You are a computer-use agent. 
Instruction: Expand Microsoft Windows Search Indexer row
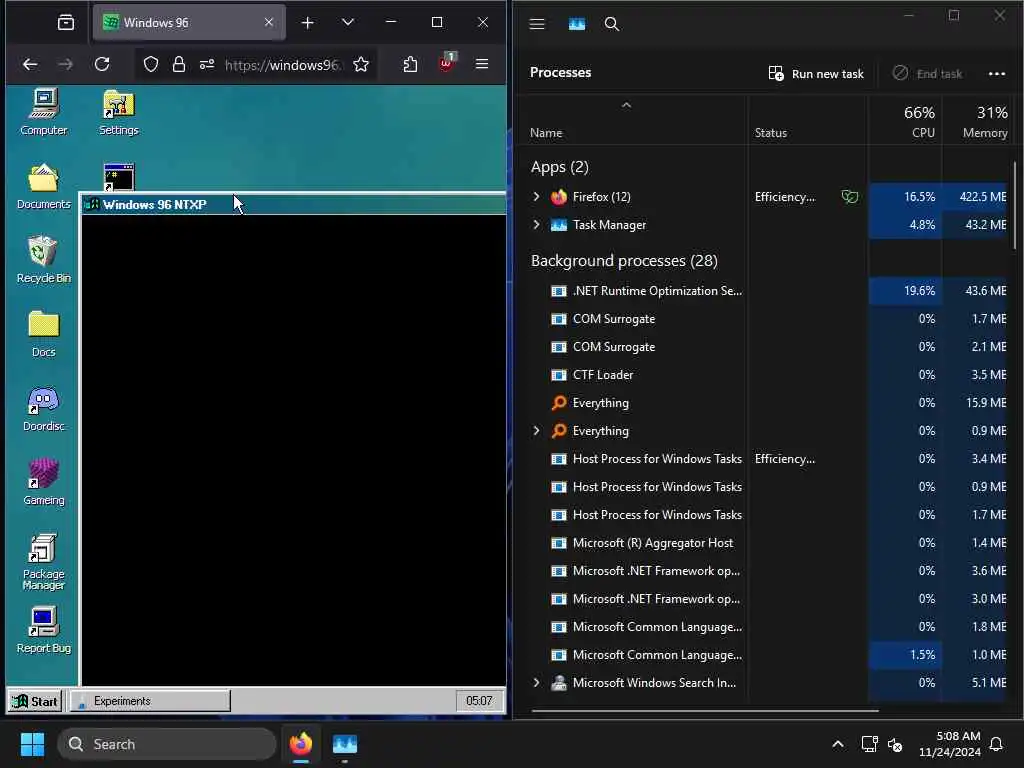(x=536, y=682)
